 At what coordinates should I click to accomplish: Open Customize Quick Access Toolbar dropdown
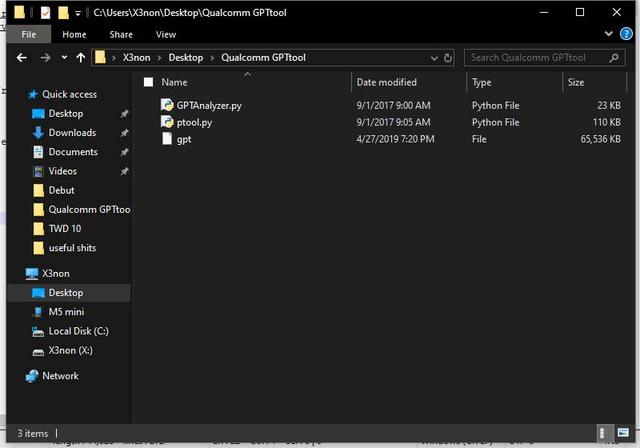point(78,13)
